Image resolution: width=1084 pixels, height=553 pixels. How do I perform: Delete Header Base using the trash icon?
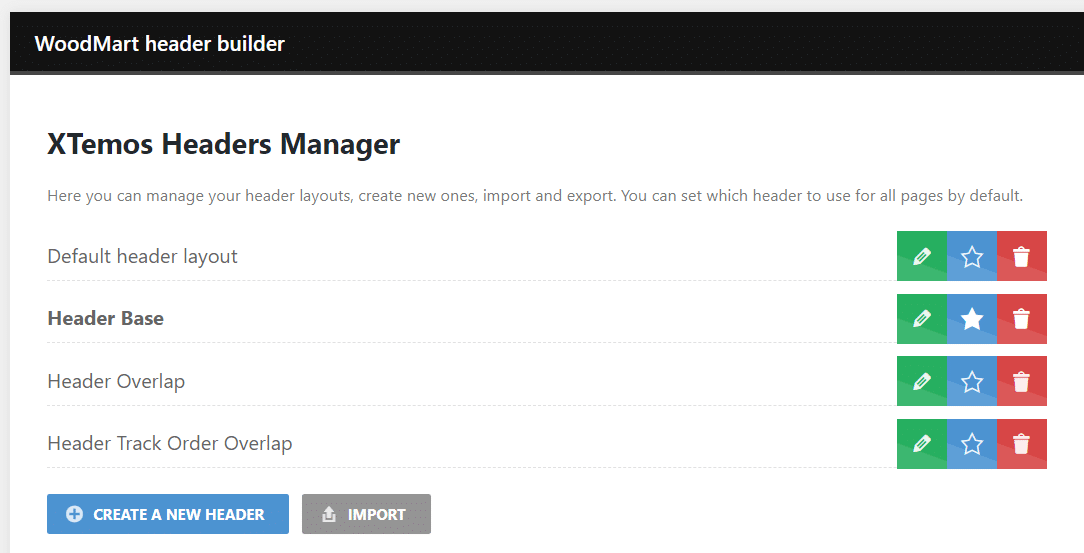[1022, 319]
